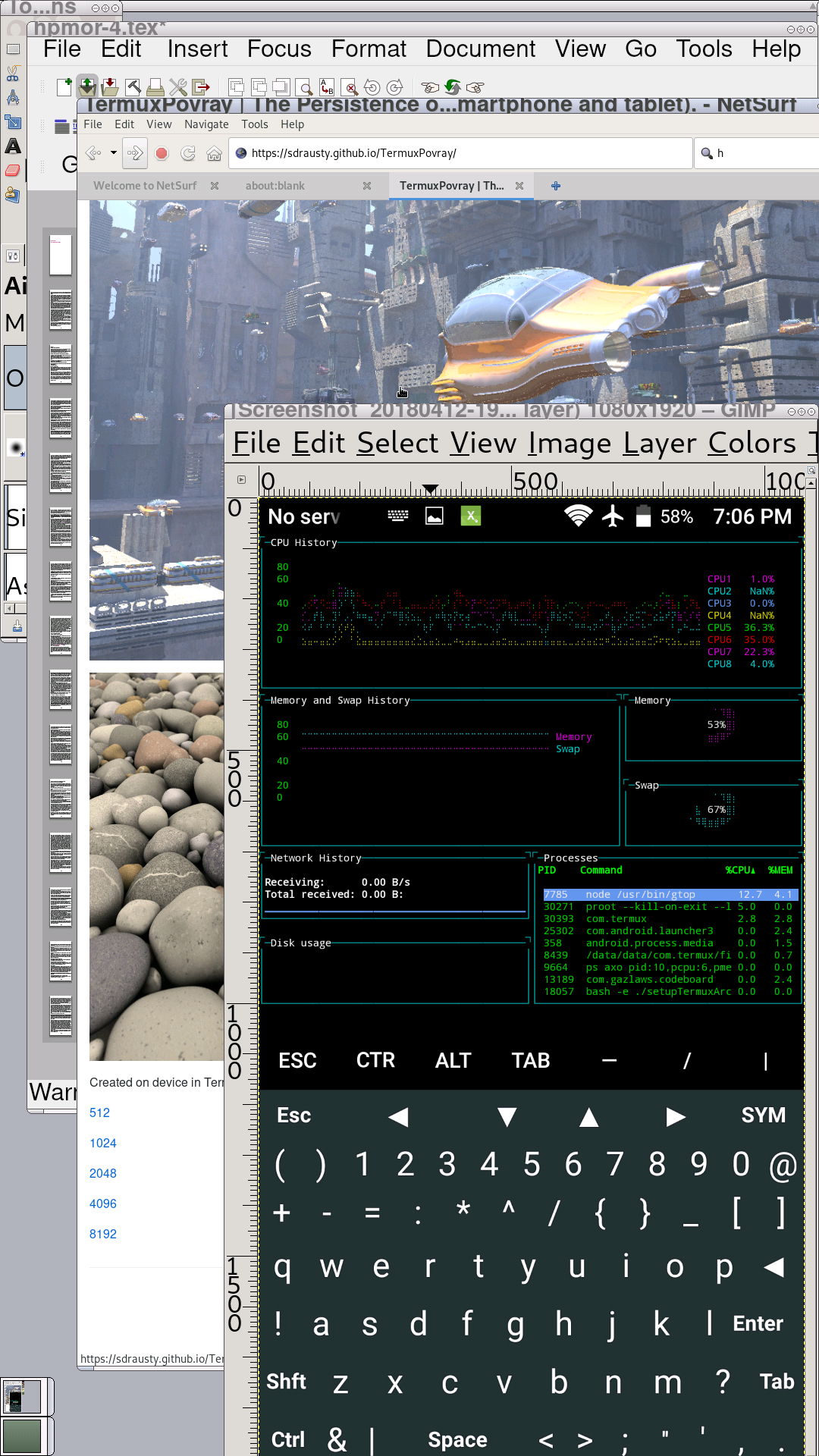Click the NetSurf stop loading icon
819x1456 pixels.
[x=162, y=153]
